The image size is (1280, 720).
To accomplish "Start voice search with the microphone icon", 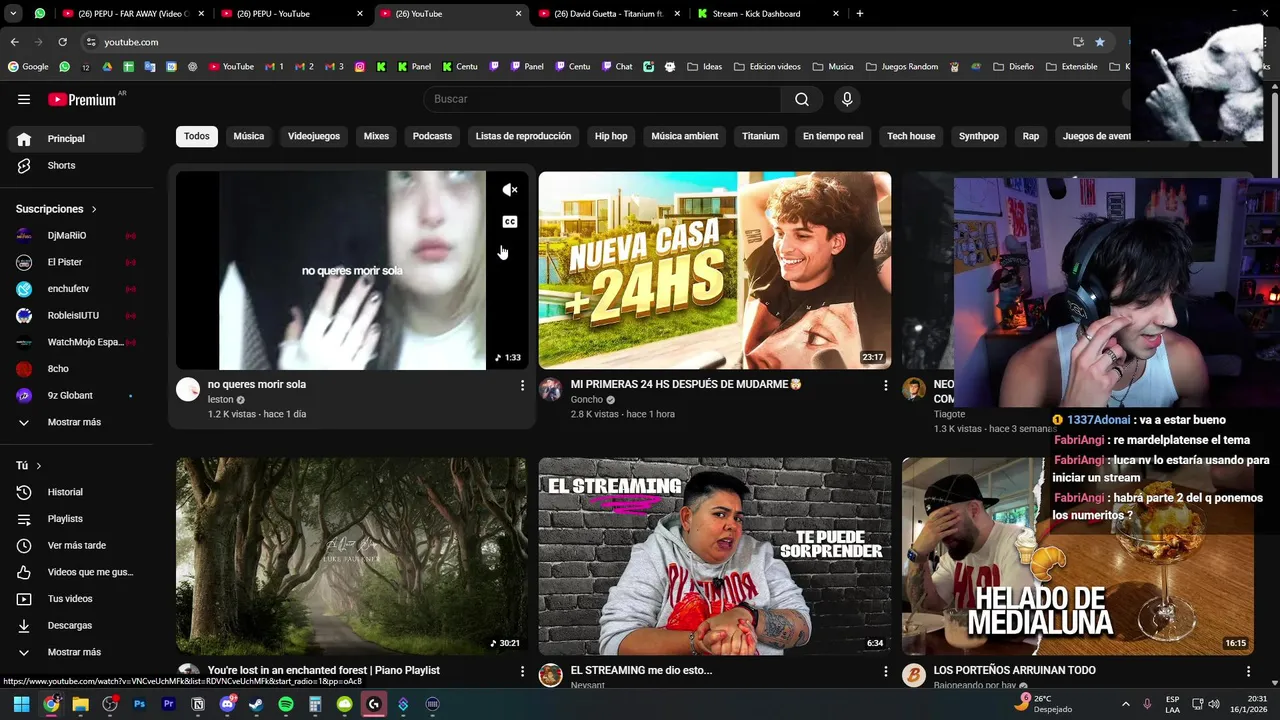I will 847,99.
